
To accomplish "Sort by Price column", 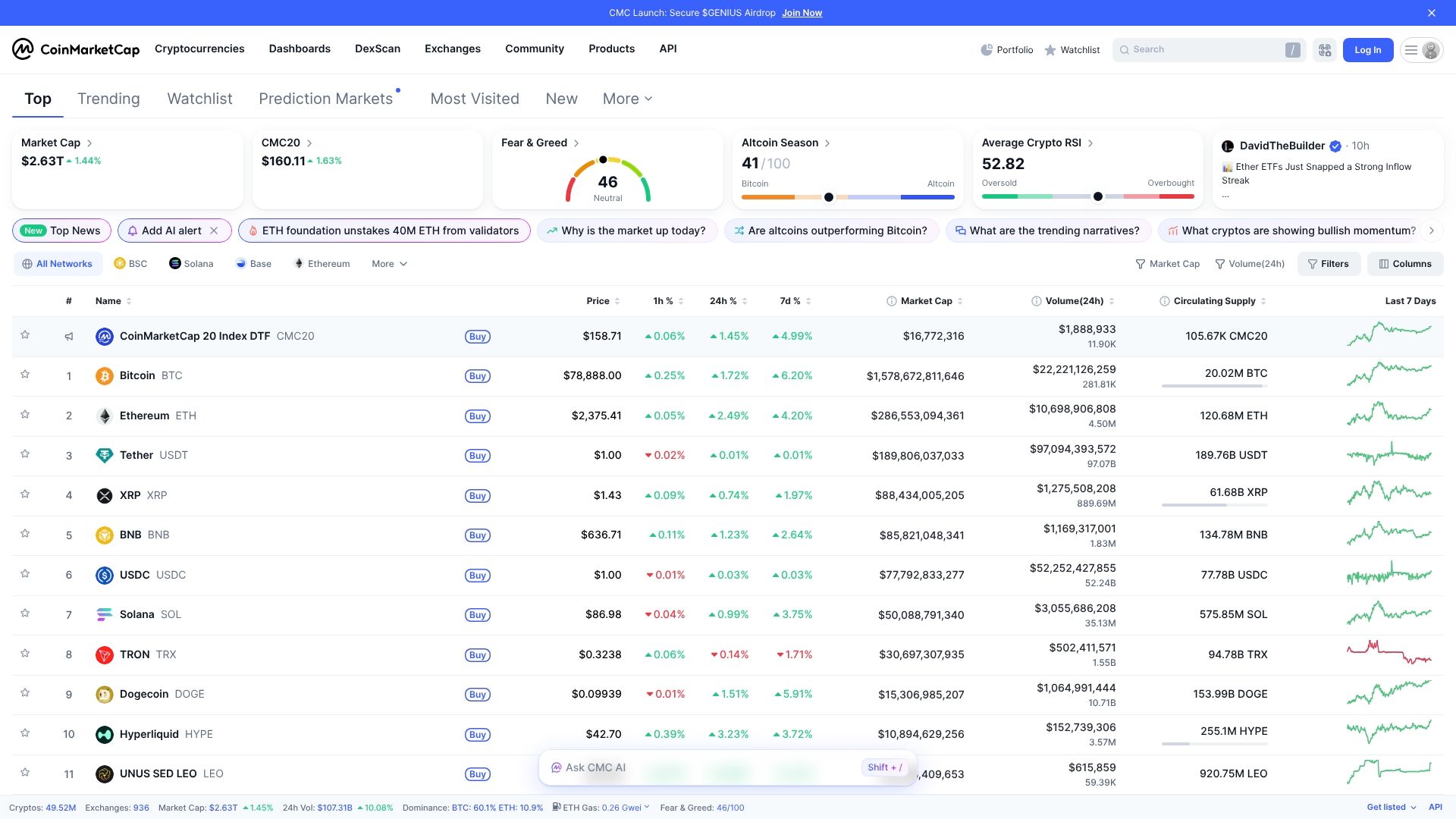I will coord(603,301).
